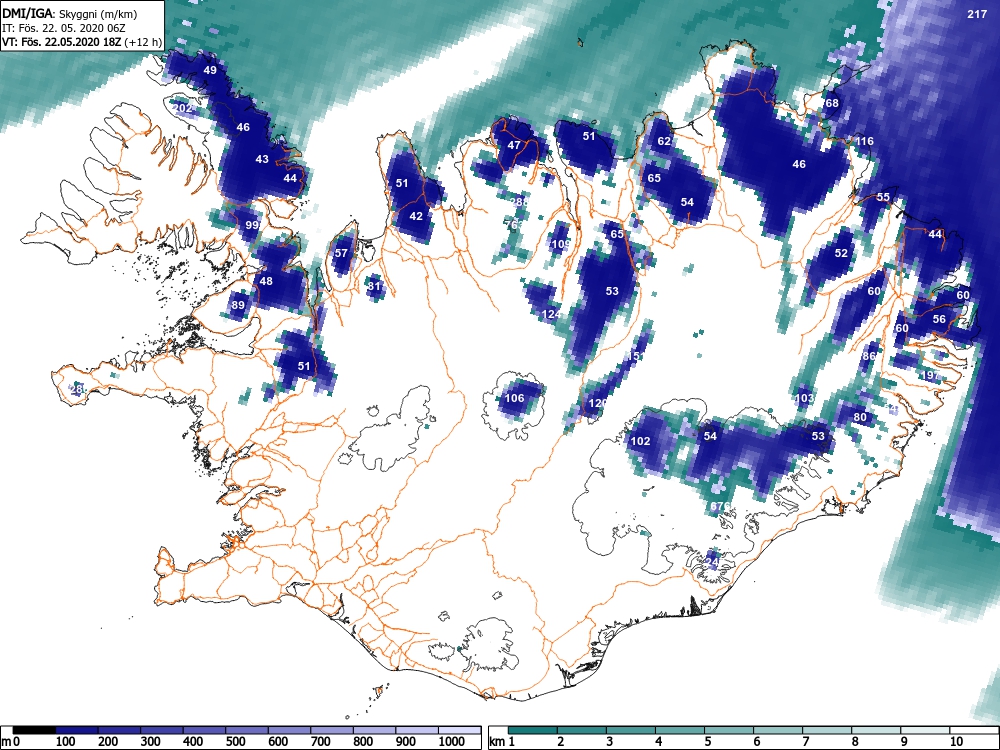
Task: Click the visibility value 47
Action: point(514,145)
